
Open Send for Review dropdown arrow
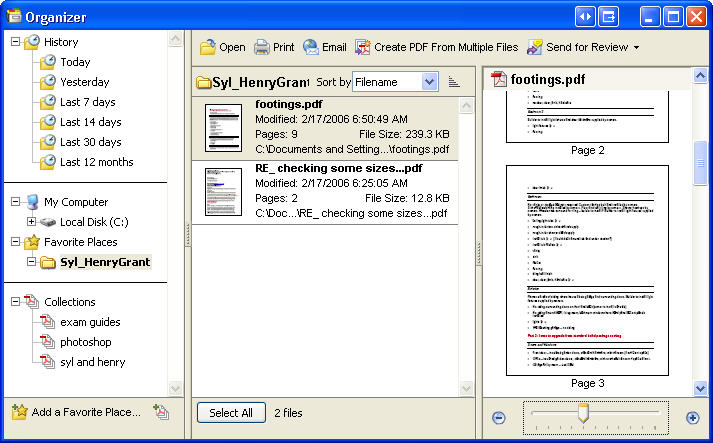636,47
